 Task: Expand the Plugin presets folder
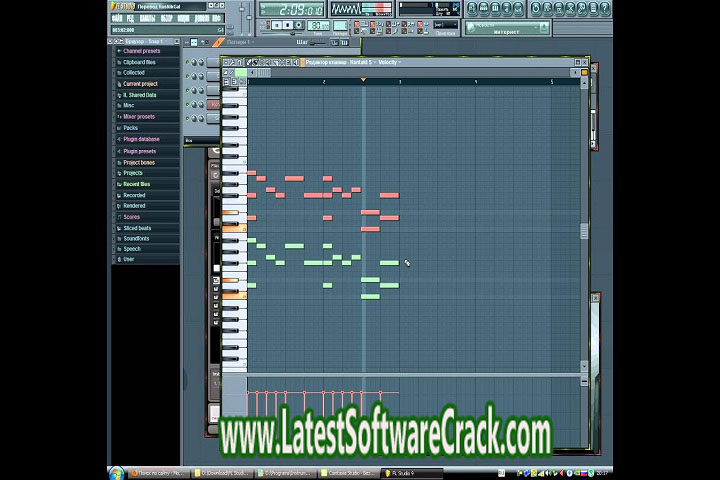pos(146,151)
